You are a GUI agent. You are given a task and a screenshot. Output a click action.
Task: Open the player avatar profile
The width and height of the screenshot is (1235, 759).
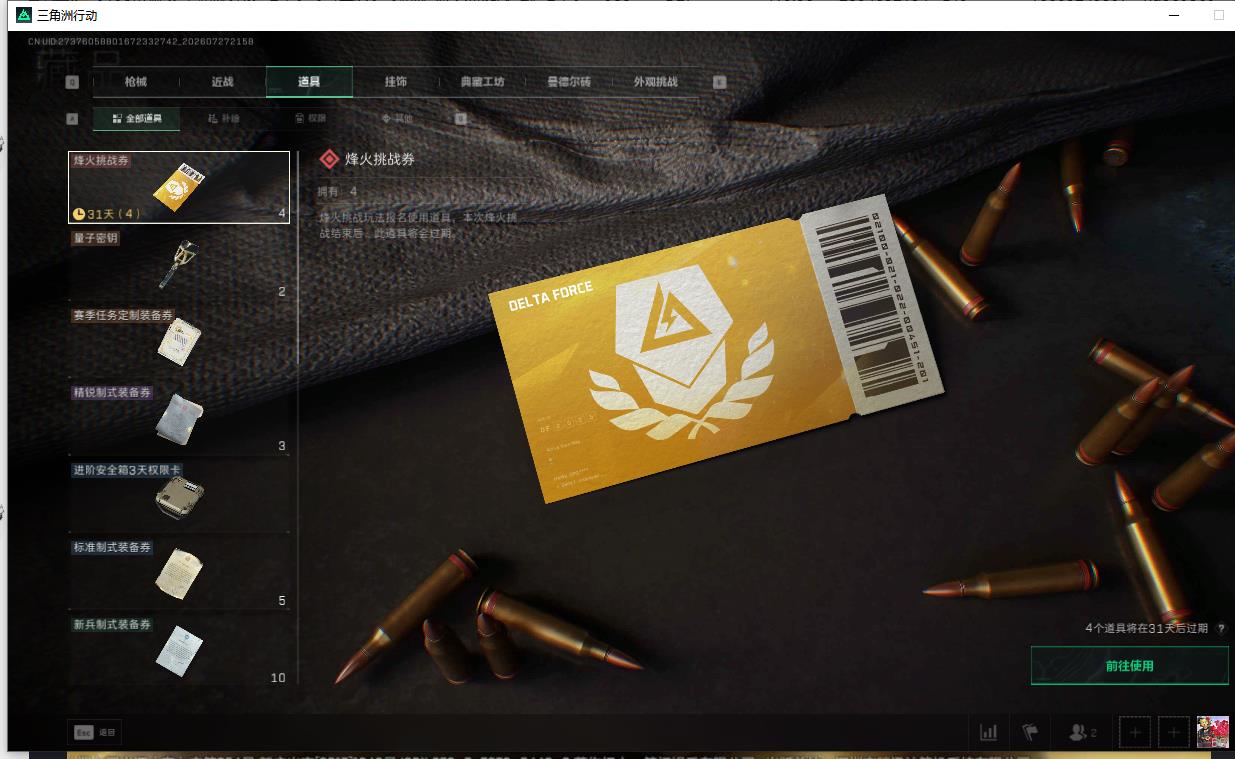coord(1213,732)
